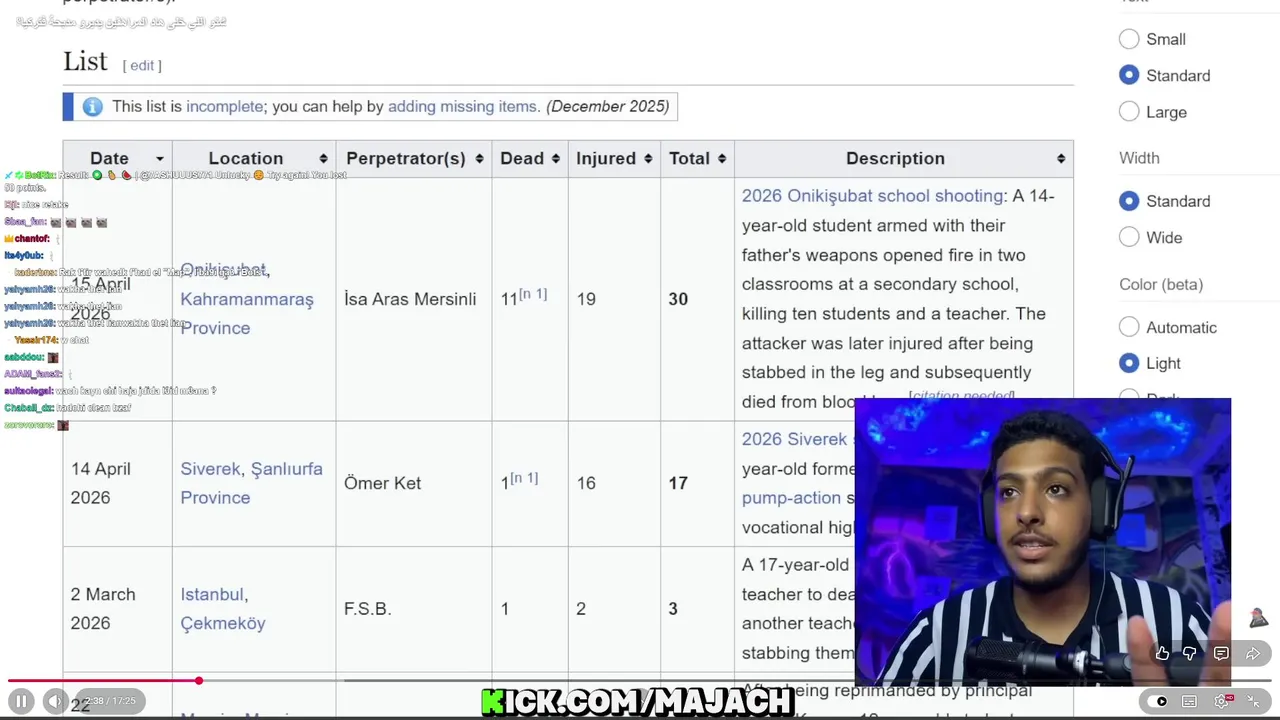This screenshot has height=720, width=1280.
Task: Click the total value 17
Action: pyautogui.click(x=678, y=483)
